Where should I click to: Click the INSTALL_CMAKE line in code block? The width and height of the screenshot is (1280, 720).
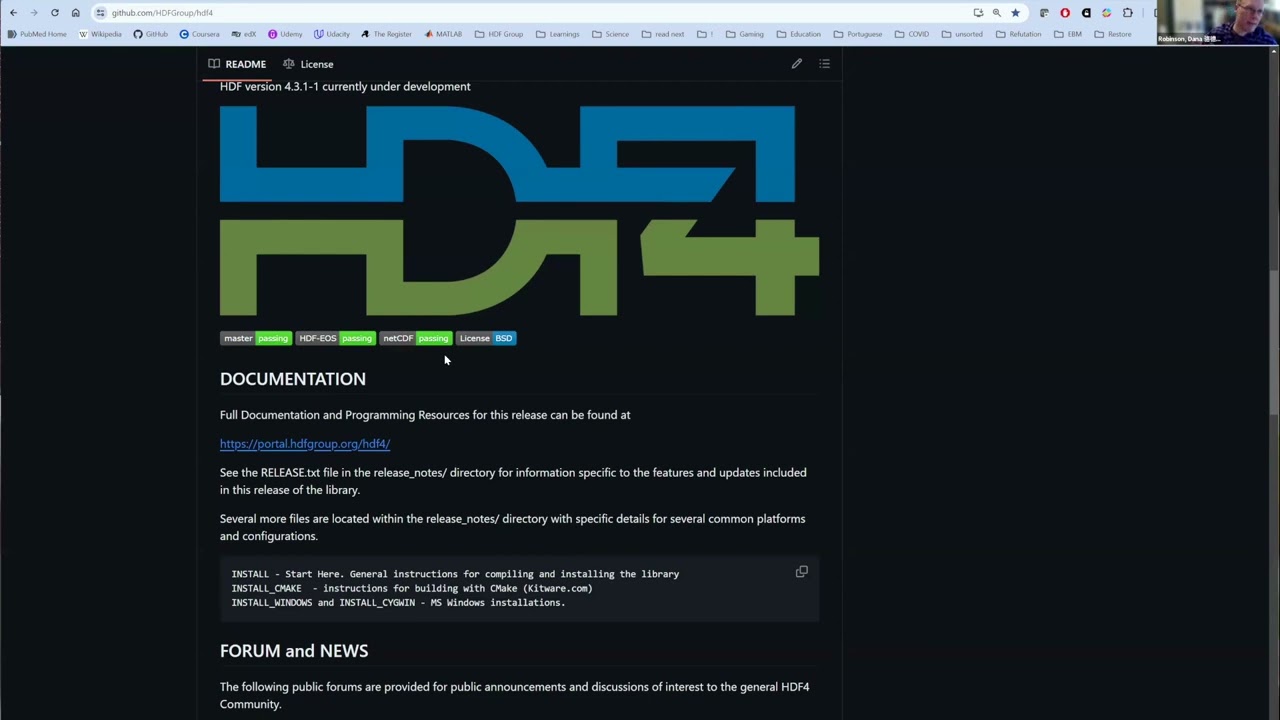[x=412, y=588]
